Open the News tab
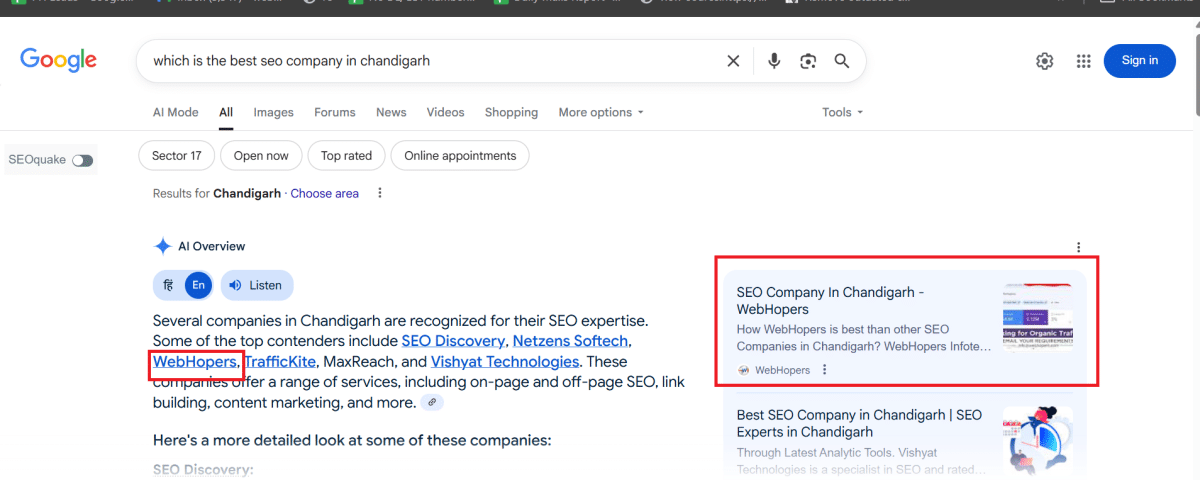 click(x=391, y=112)
